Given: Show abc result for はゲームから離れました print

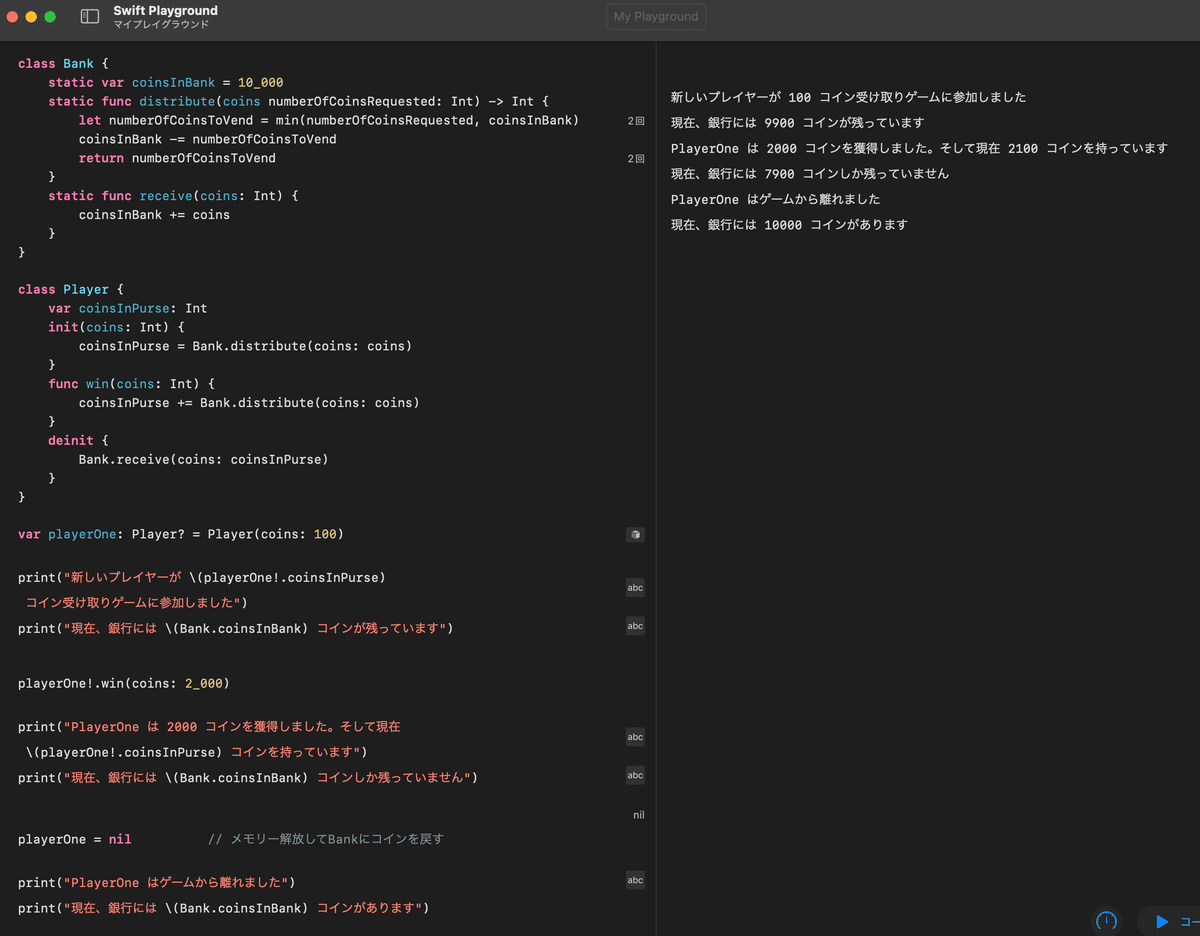Looking at the screenshot, I should tap(635, 880).
